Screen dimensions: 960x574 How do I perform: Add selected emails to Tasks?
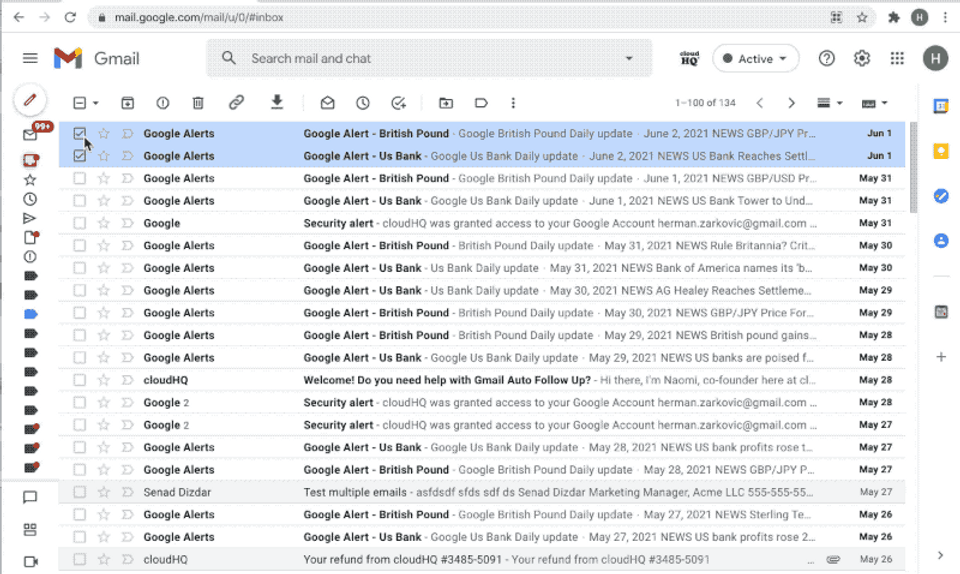coord(399,103)
